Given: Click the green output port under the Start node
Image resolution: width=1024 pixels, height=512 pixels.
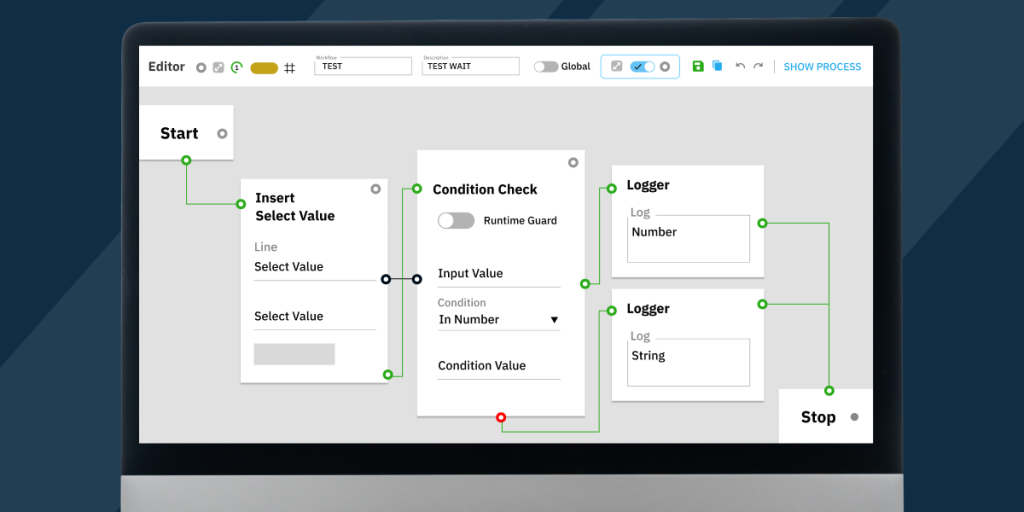Looking at the screenshot, I should coord(186,160).
